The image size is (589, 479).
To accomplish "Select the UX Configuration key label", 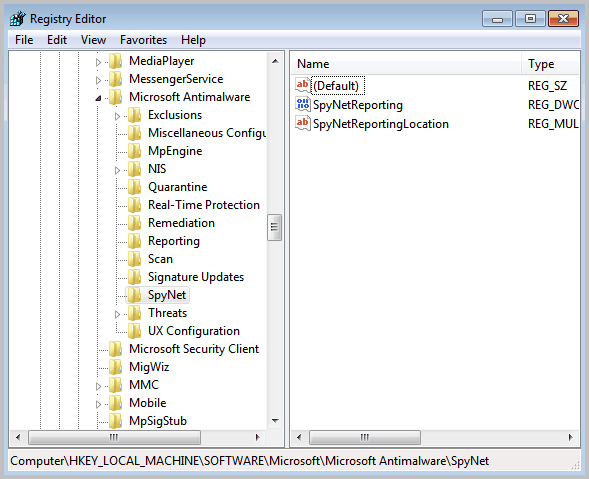I will [x=193, y=331].
